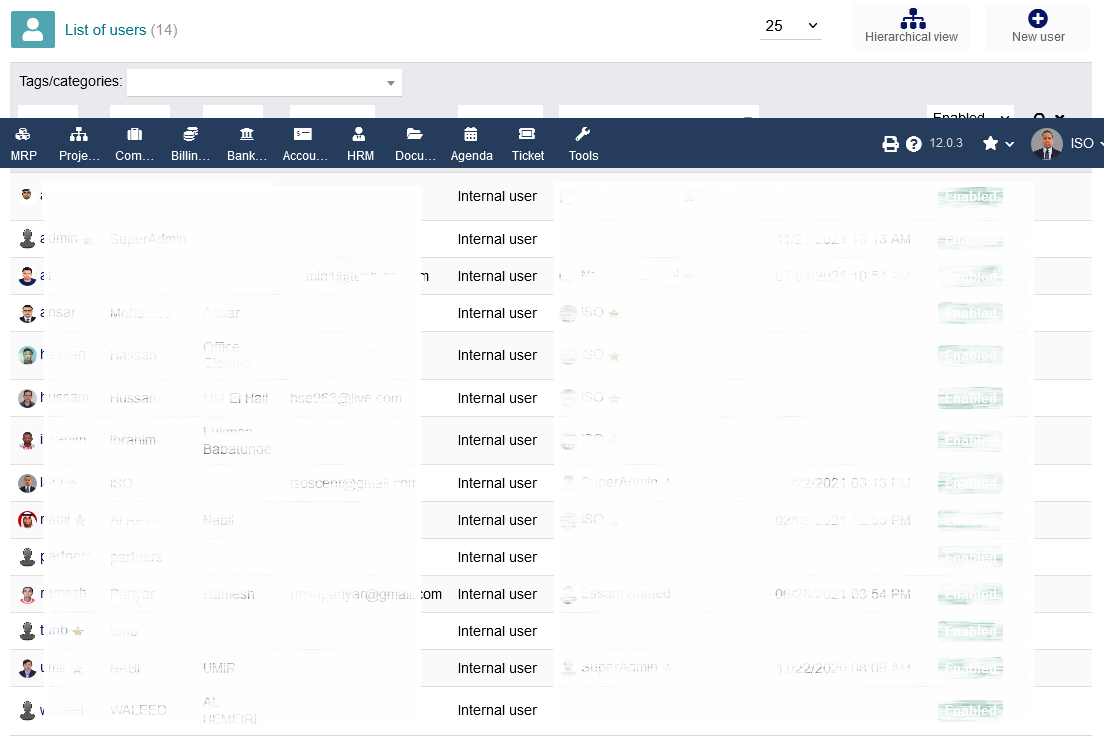Open the Bank module icon

[x=246, y=134]
